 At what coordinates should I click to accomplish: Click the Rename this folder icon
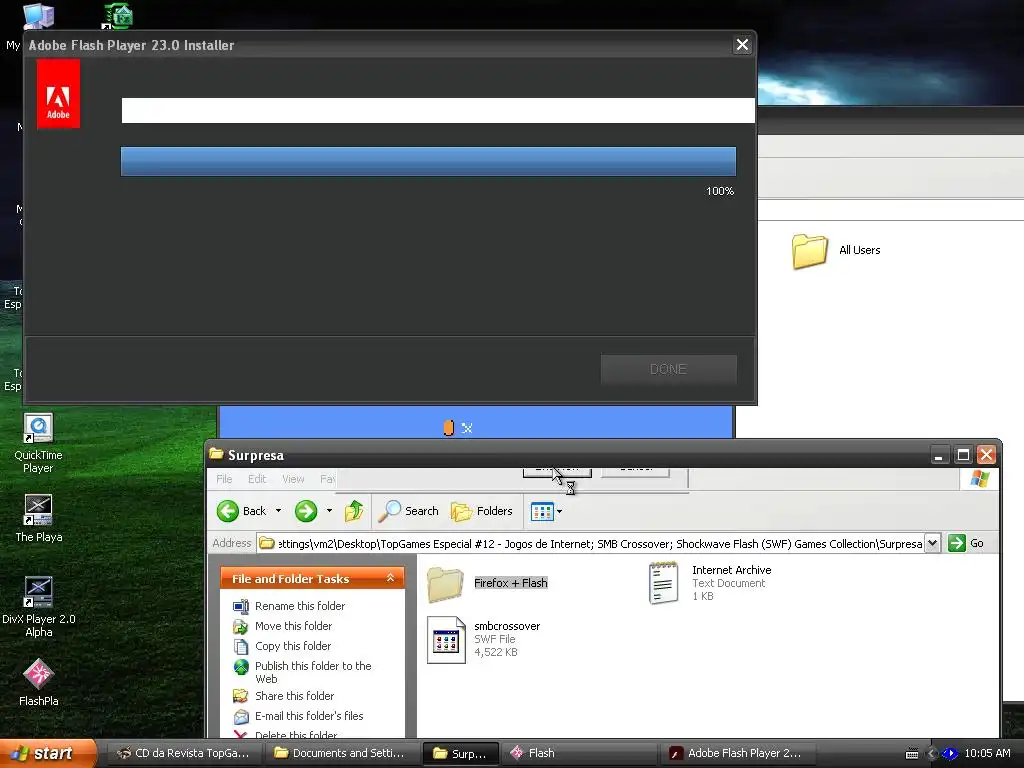(x=241, y=607)
